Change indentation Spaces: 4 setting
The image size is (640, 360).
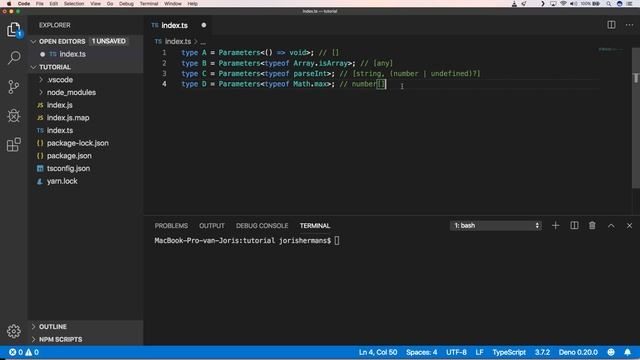pos(421,352)
